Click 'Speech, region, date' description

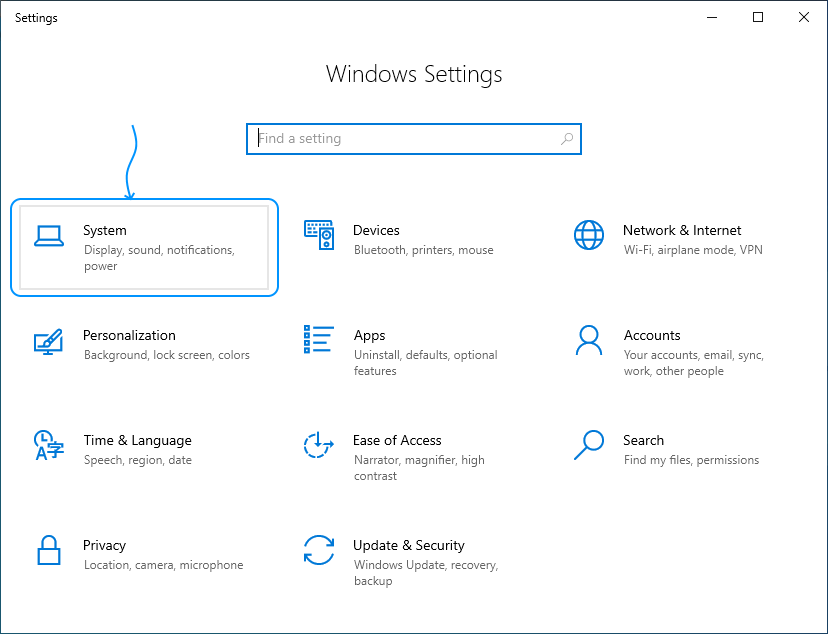[x=137, y=460]
